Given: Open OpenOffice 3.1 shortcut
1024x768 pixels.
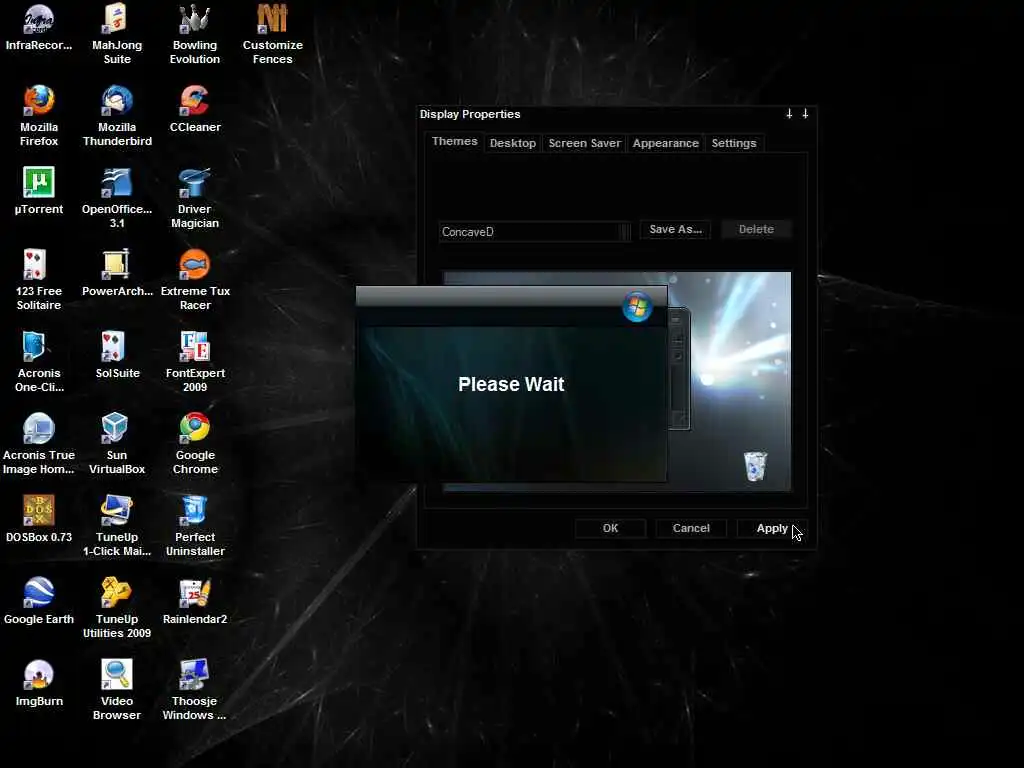Looking at the screenshot, I should (x=117, y=198).
